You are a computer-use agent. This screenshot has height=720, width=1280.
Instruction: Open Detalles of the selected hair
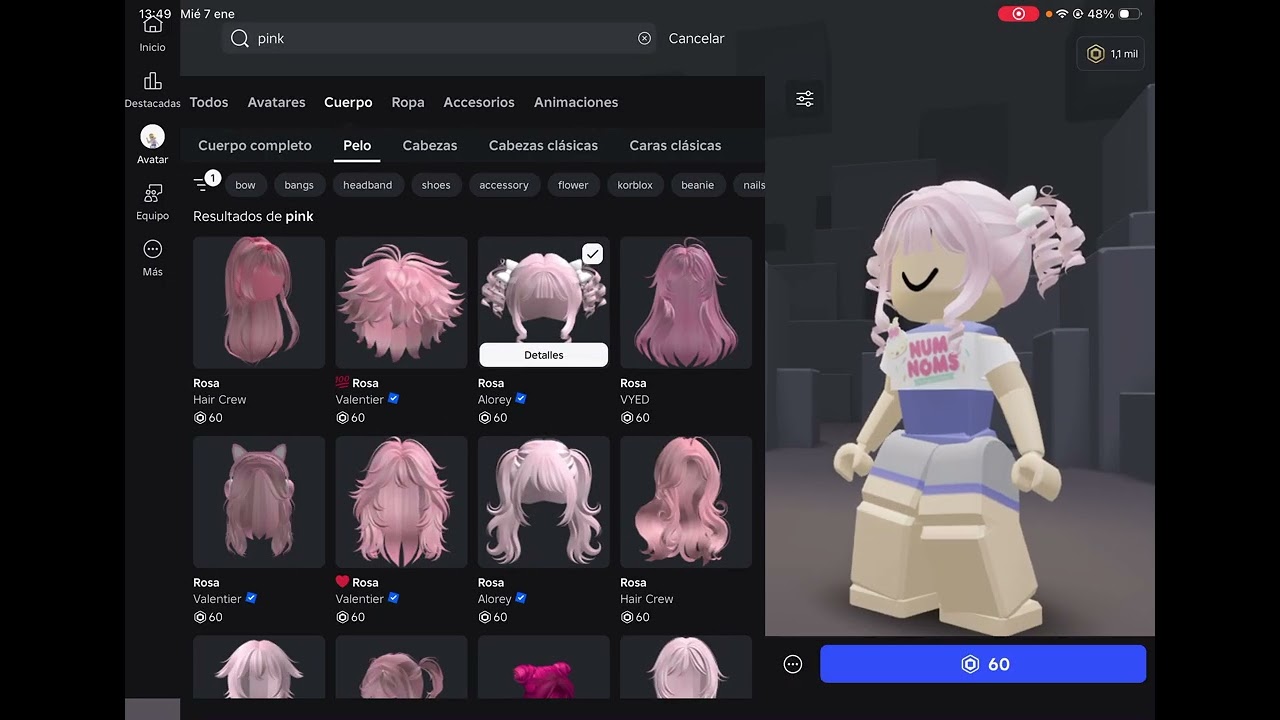coord(544,355)
